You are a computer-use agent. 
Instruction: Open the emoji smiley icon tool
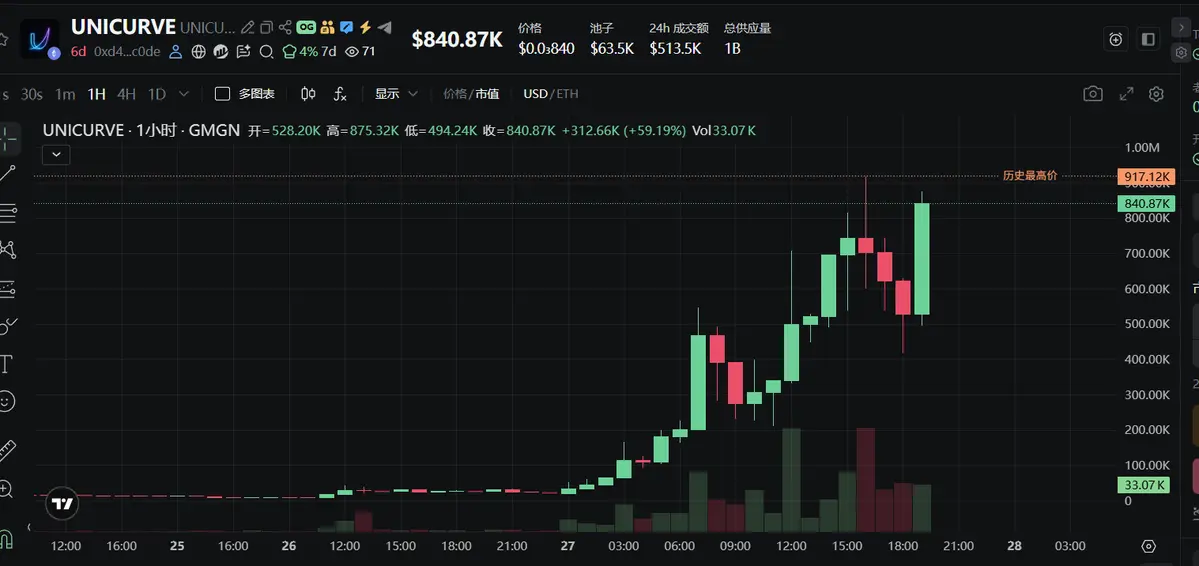pyautogui.click(x=6, y=402)
